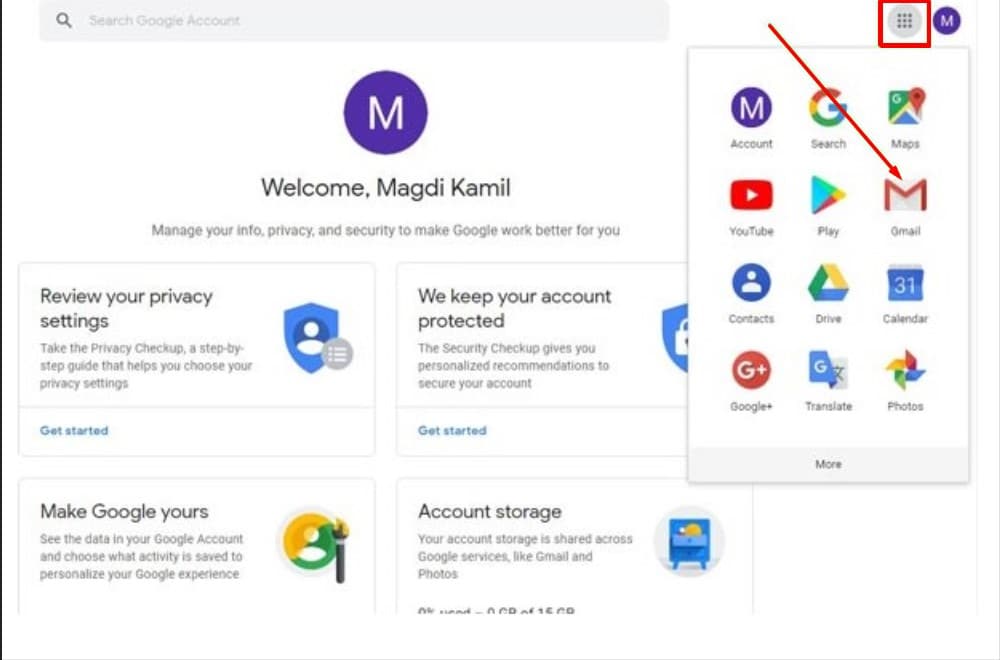Open Contacts app icon
This screenshot has height=660, width=1000.
click(x=751, y=285)
